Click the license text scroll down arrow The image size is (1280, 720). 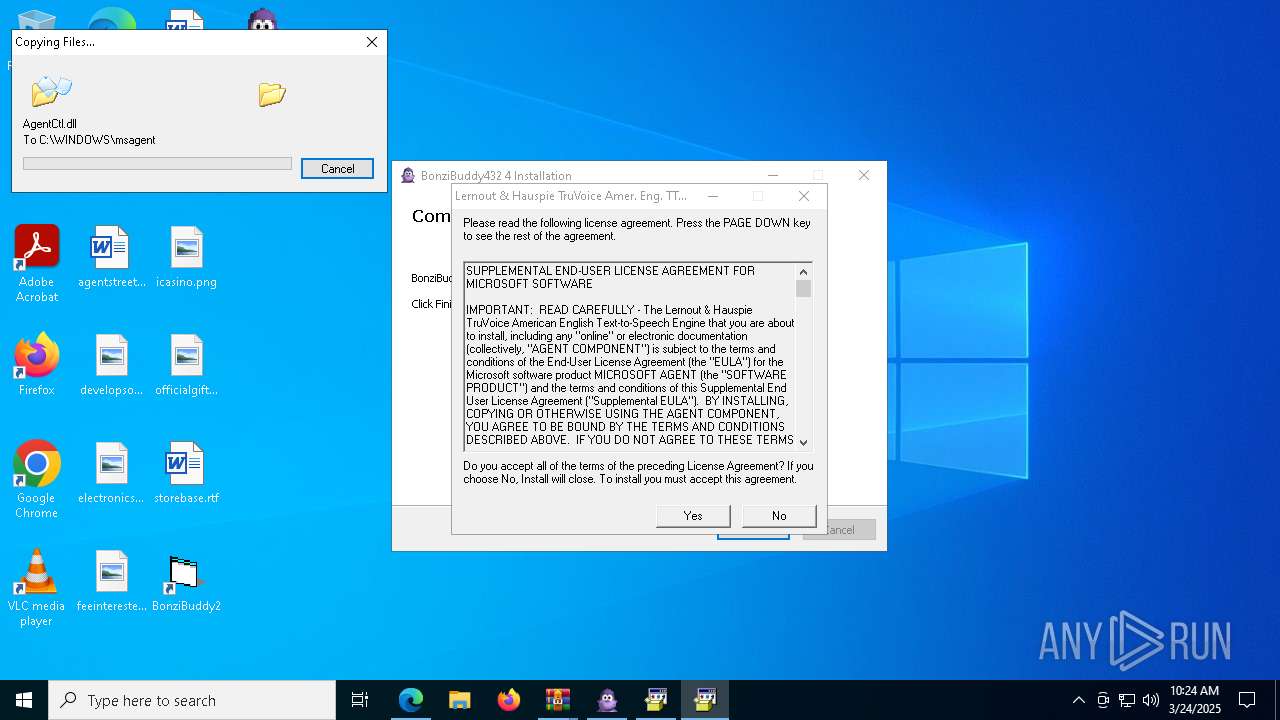point(803,441)
